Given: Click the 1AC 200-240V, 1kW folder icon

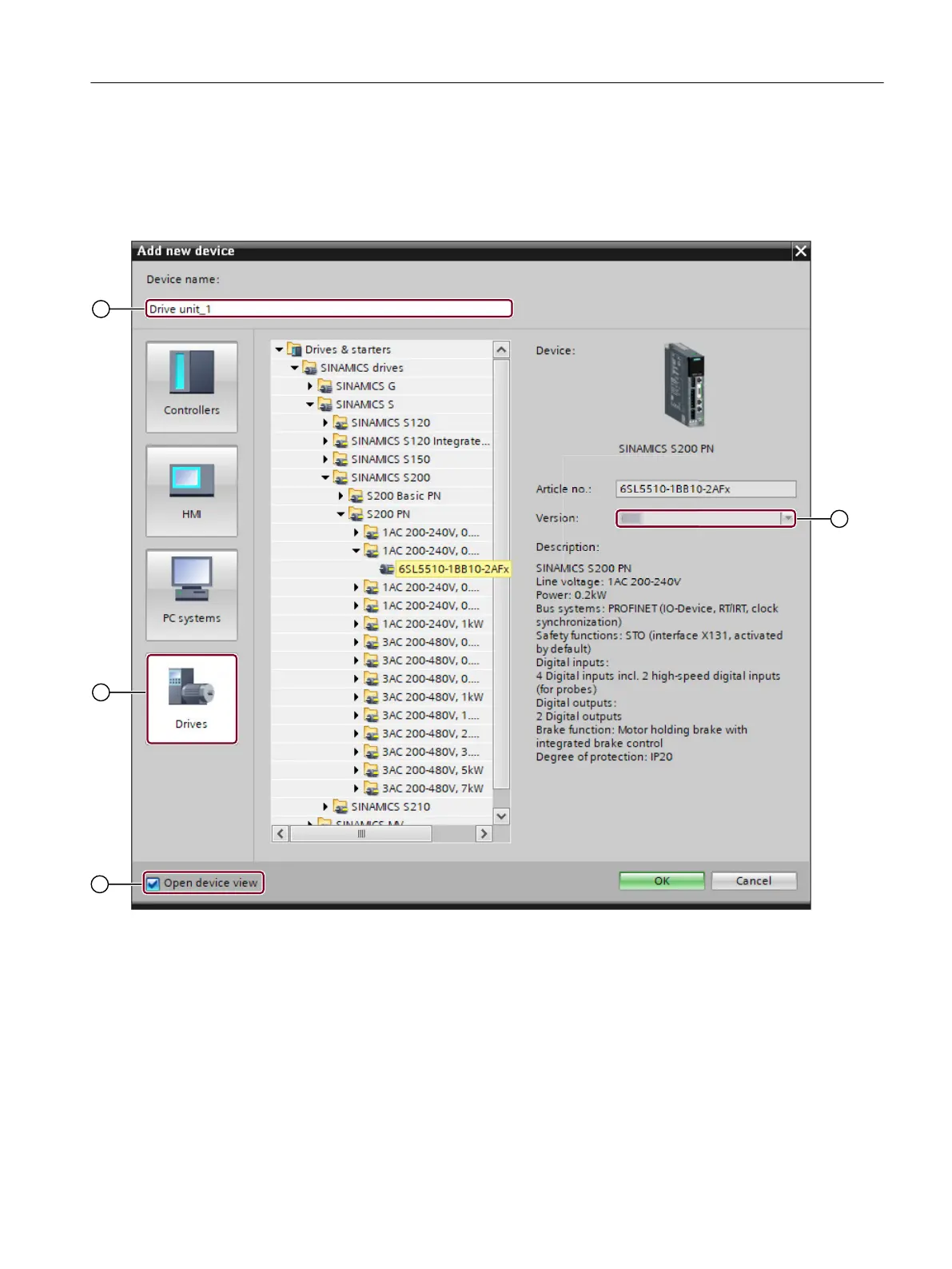Looking at the screenshot, I should 372,624.
